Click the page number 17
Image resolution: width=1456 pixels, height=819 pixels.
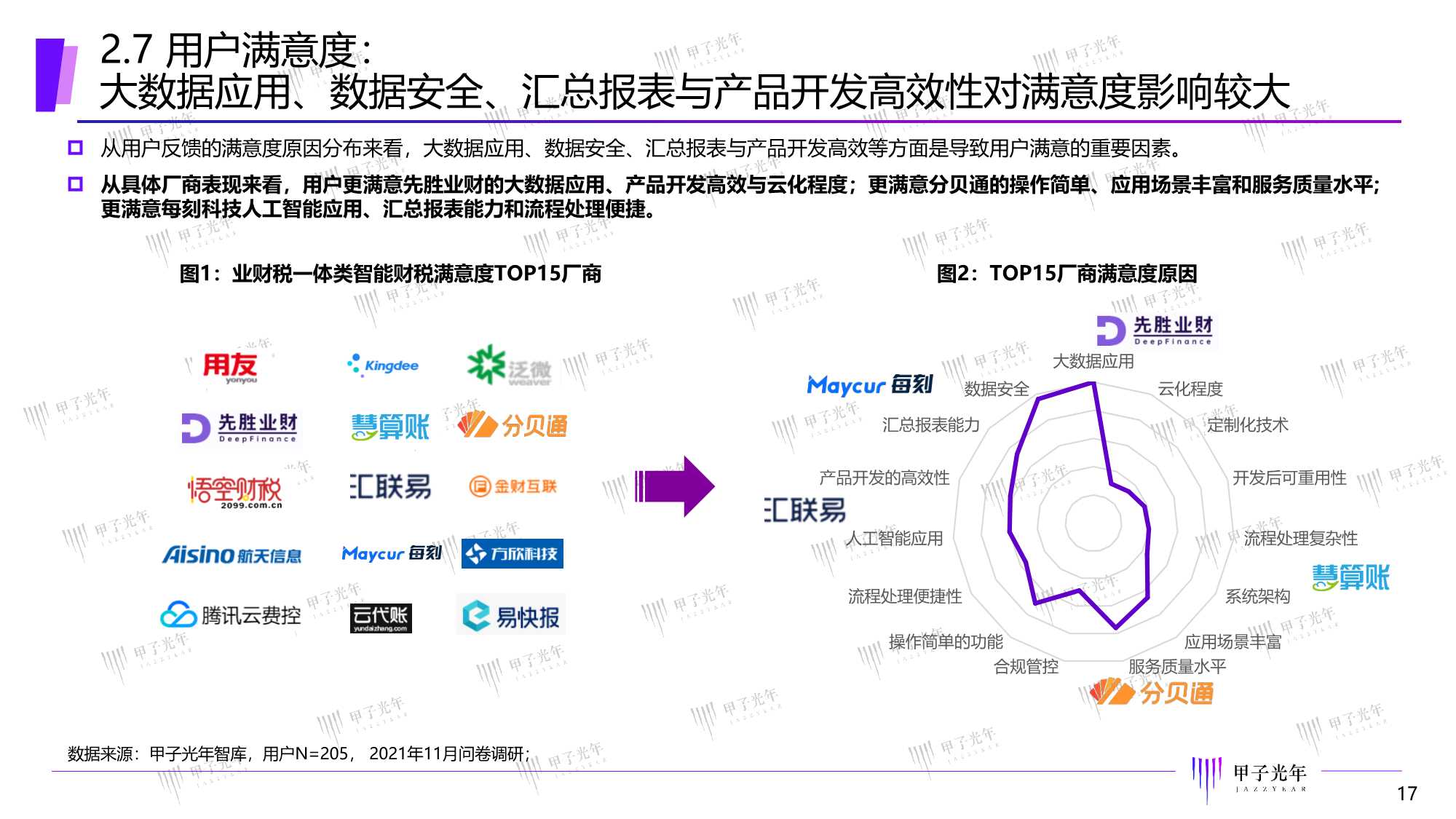[1407, 794]
